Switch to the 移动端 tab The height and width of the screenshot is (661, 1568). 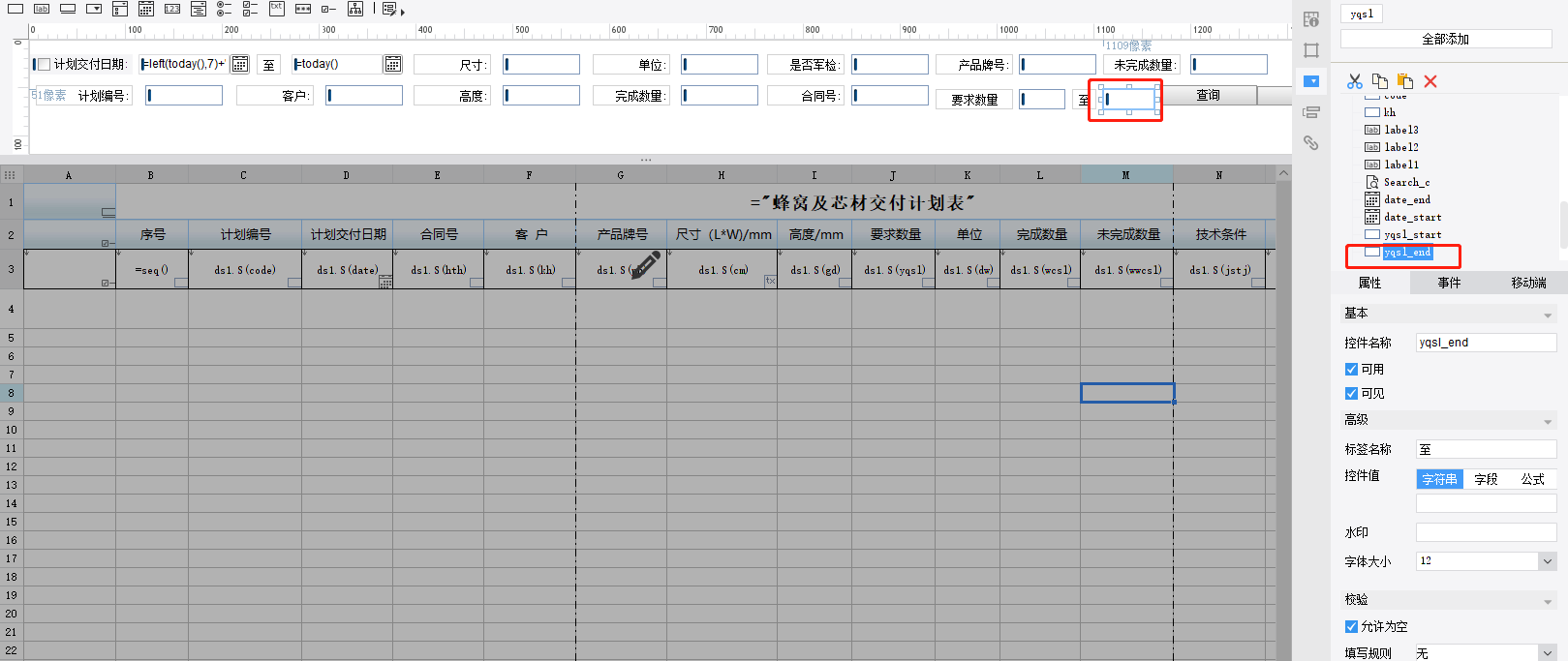tap(1528, 283)
